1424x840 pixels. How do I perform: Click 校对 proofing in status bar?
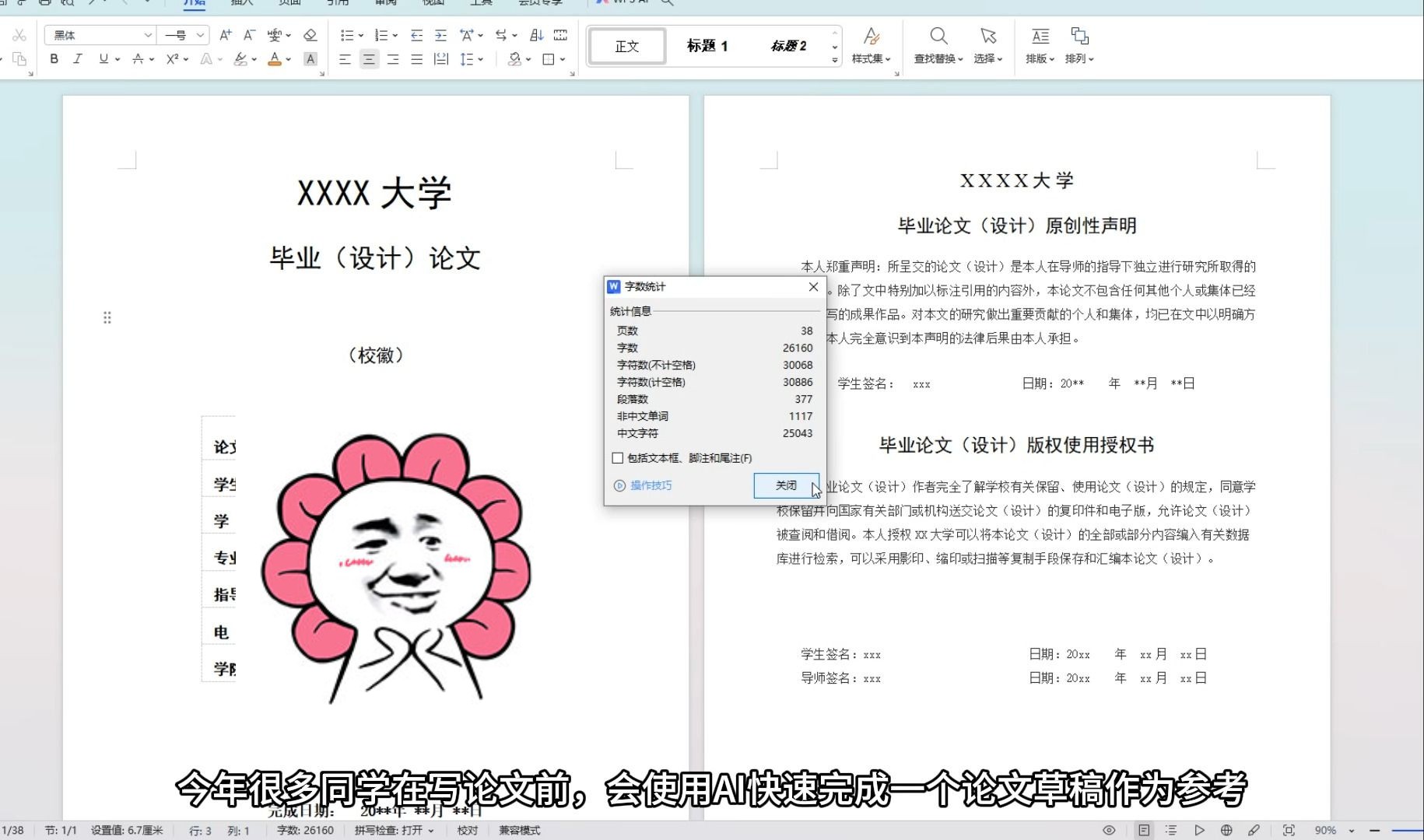pos(468,830)
